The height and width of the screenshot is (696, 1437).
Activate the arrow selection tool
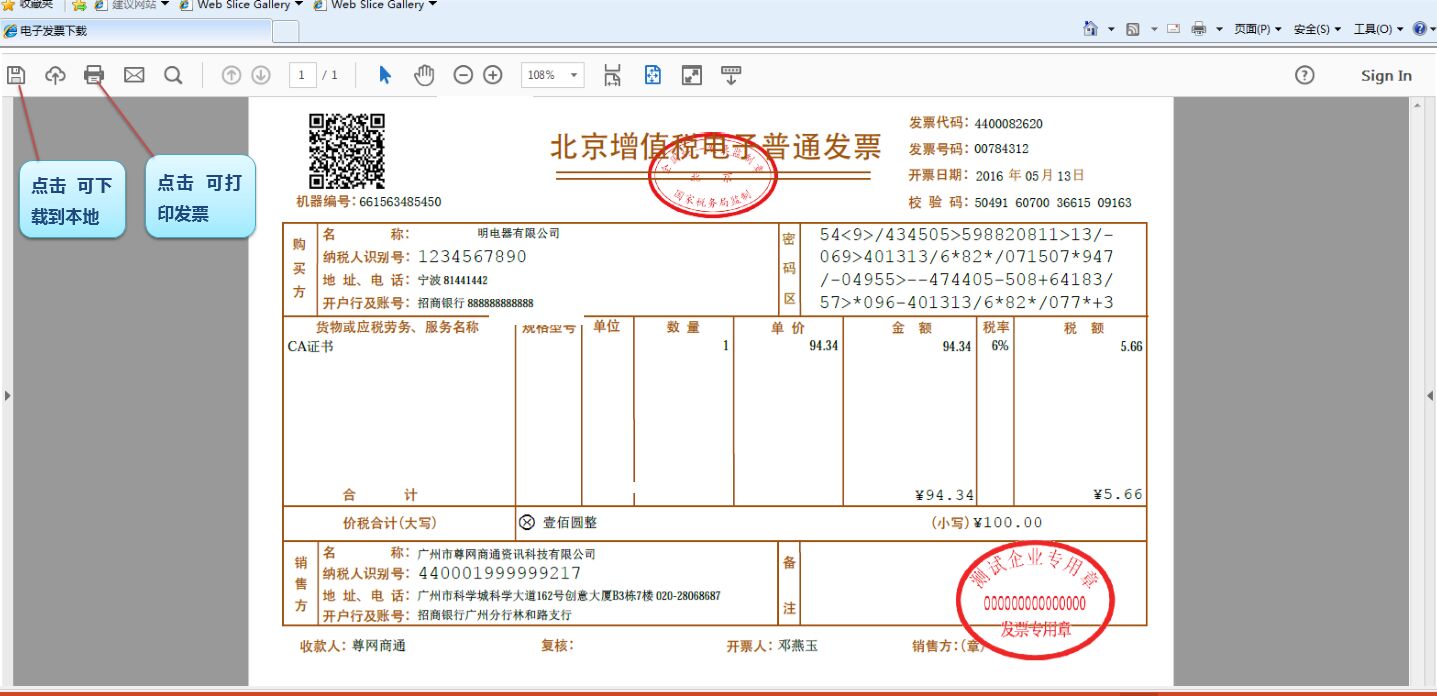click(386, 75)
